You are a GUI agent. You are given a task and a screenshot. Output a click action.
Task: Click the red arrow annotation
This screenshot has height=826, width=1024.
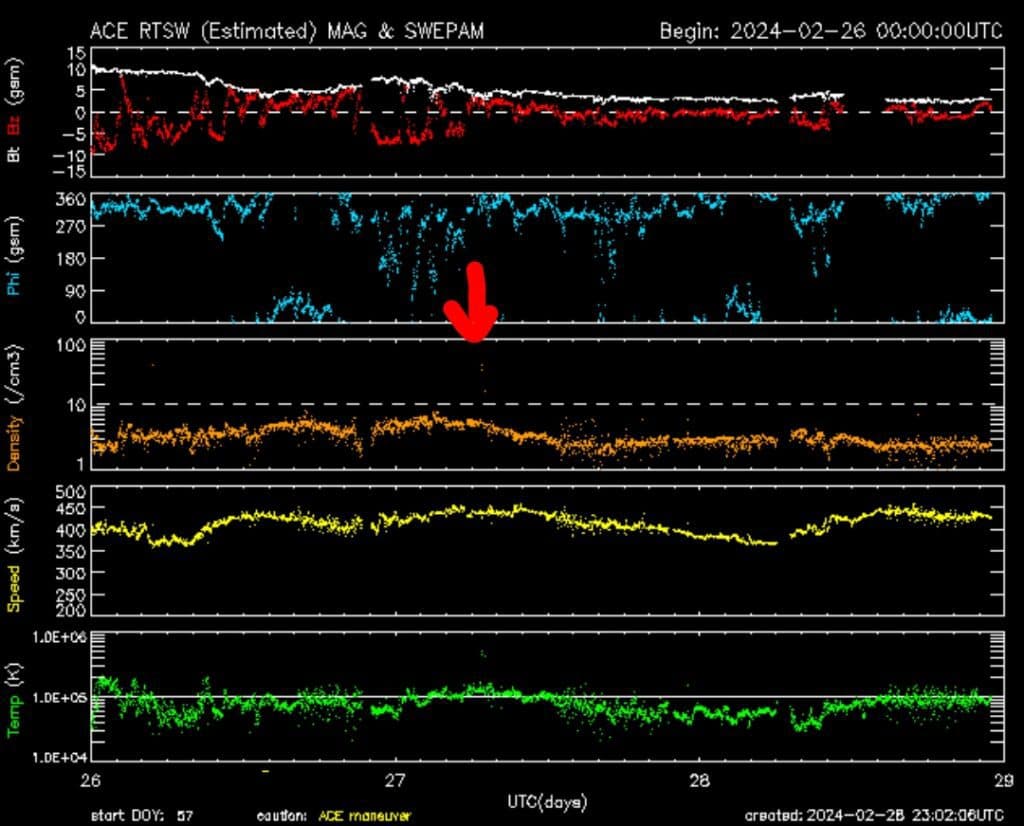(x=472, y=305)
